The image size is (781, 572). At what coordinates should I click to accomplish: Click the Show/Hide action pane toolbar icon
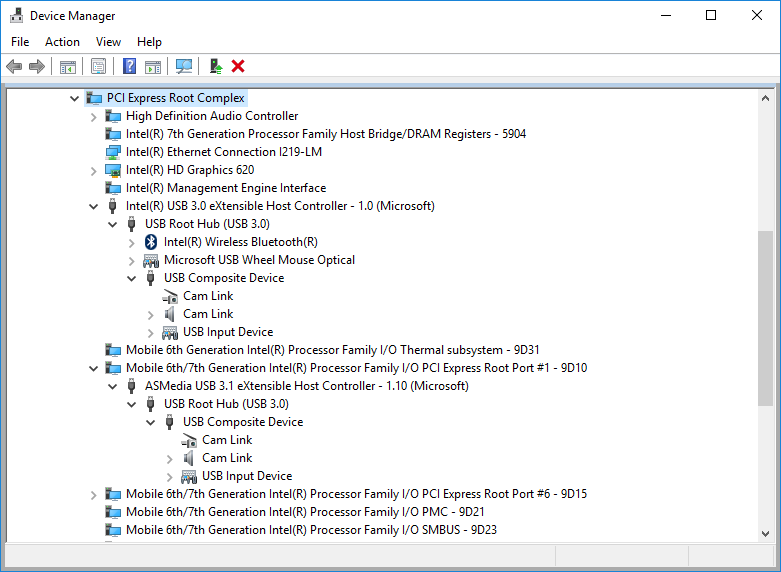click(153, 66)
